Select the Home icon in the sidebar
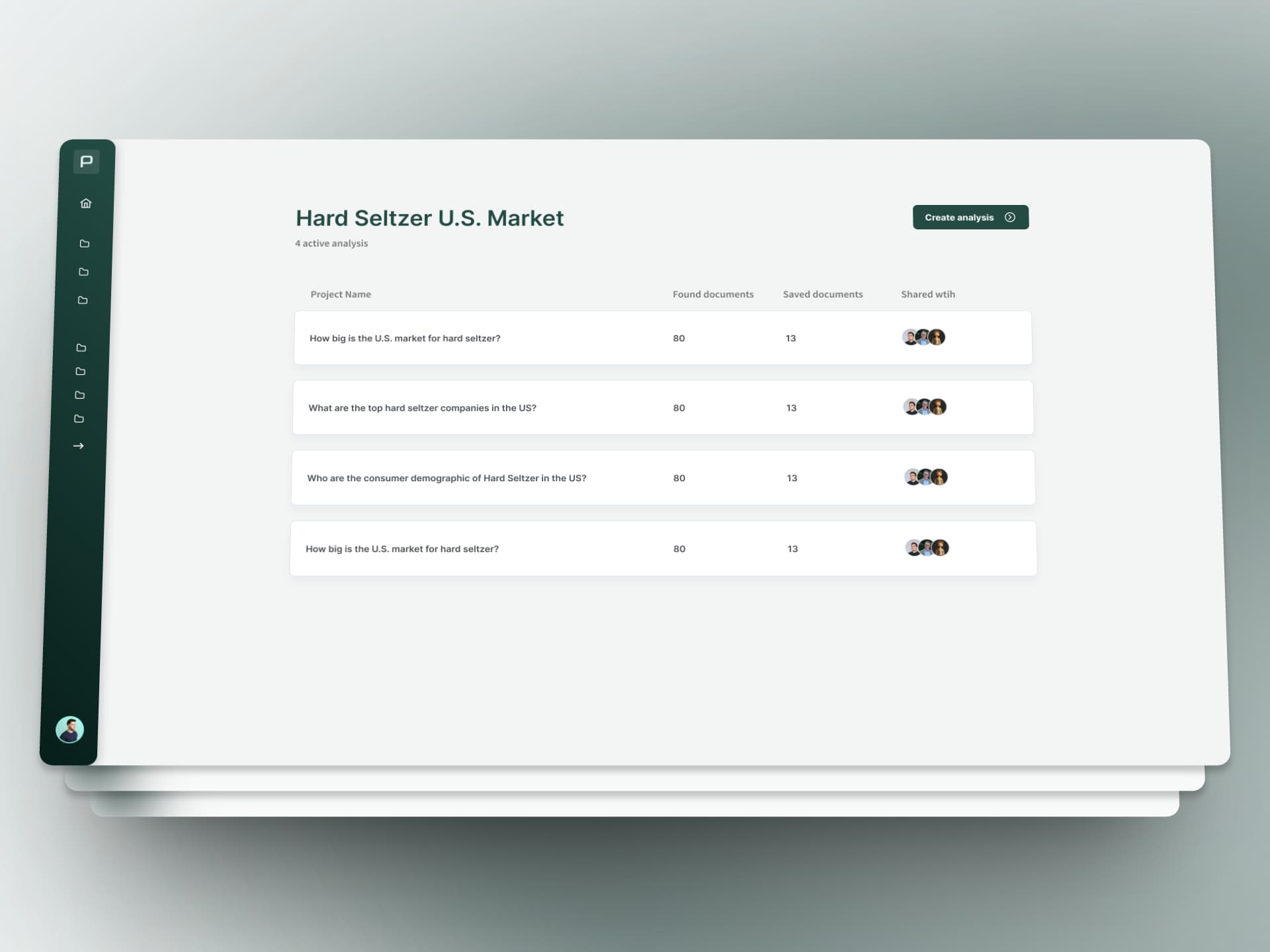 click(x=85, y=203)
